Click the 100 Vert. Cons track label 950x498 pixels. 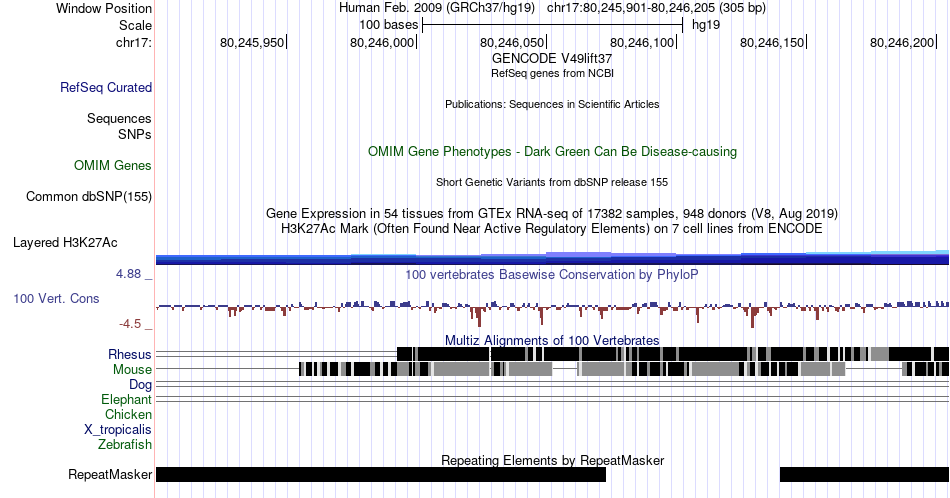56,298
